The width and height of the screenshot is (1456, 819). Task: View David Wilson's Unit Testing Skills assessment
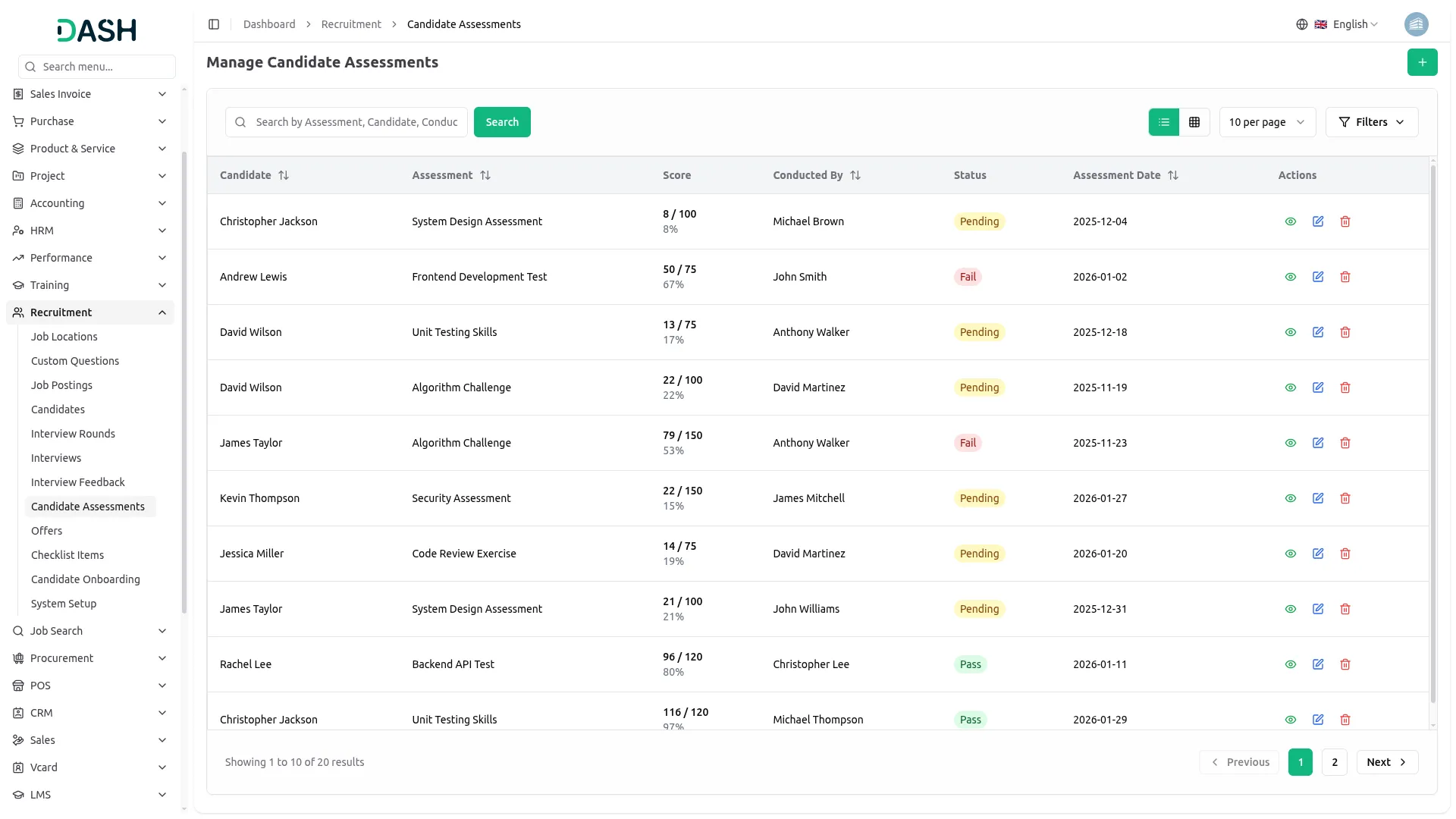pyautogui.click(x=1291, y=332)
